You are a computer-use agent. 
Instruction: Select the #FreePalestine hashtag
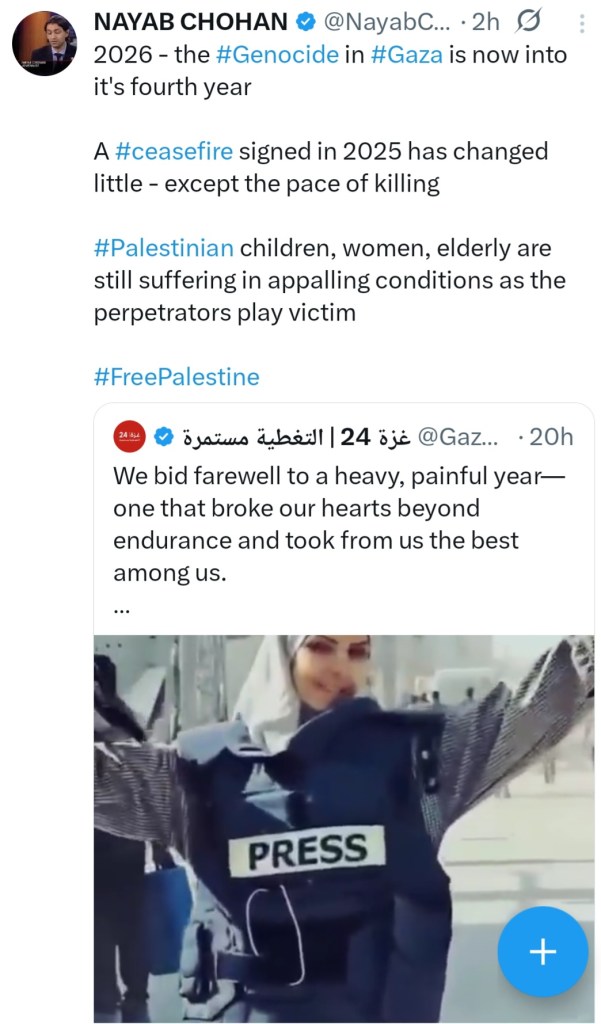(x=176, y=376)
